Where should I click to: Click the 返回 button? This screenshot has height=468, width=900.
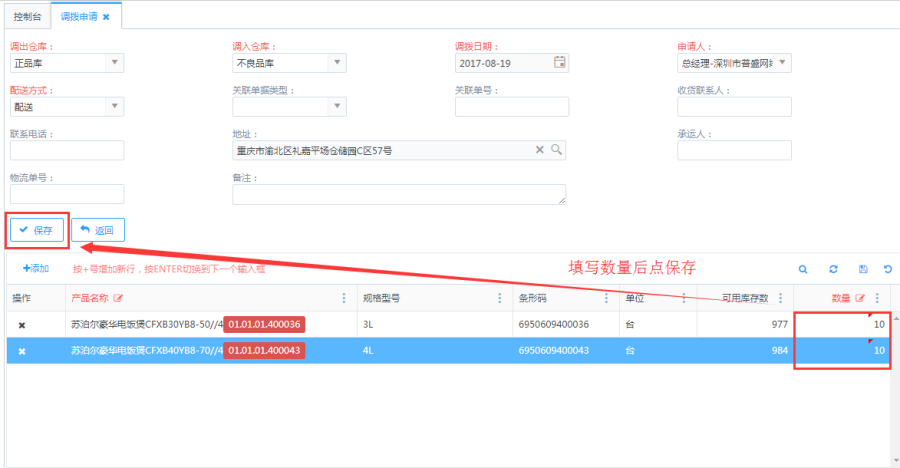(x=97, y=231)
